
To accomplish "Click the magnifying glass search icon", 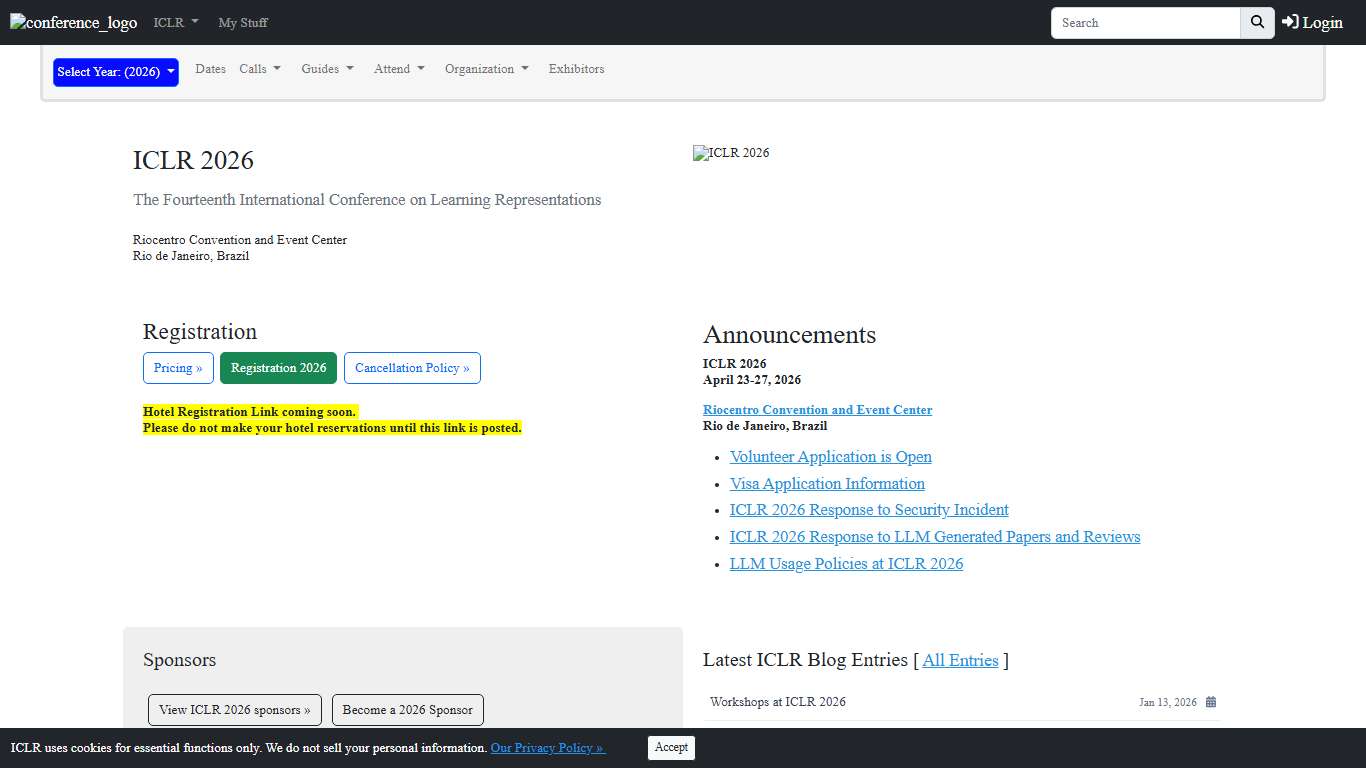I will [x=1257, y=22].
